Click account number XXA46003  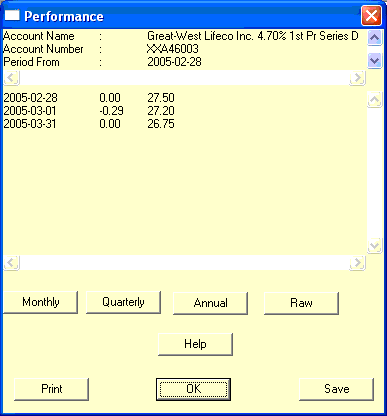pyautogui.click(x=173, y=49)
